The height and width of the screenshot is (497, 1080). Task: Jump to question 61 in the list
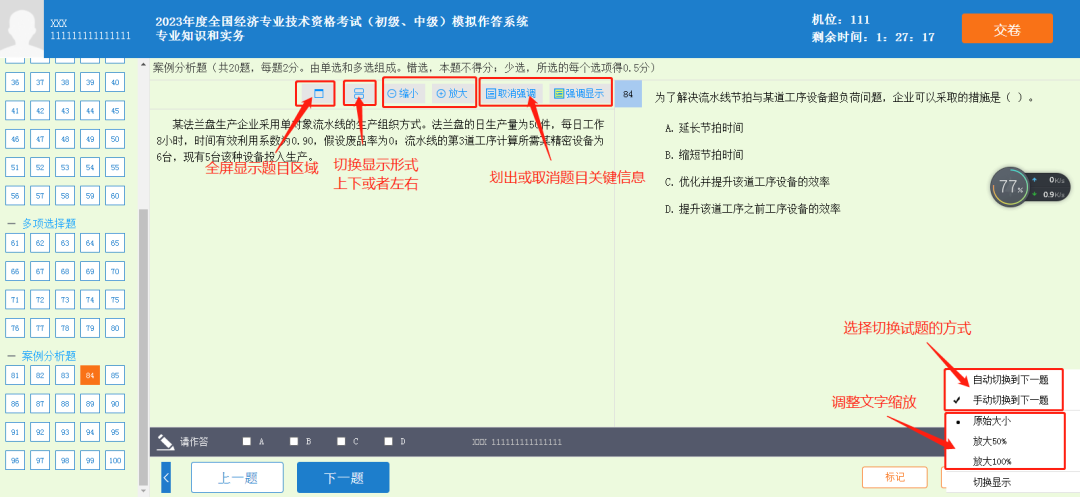coord(15,243)
